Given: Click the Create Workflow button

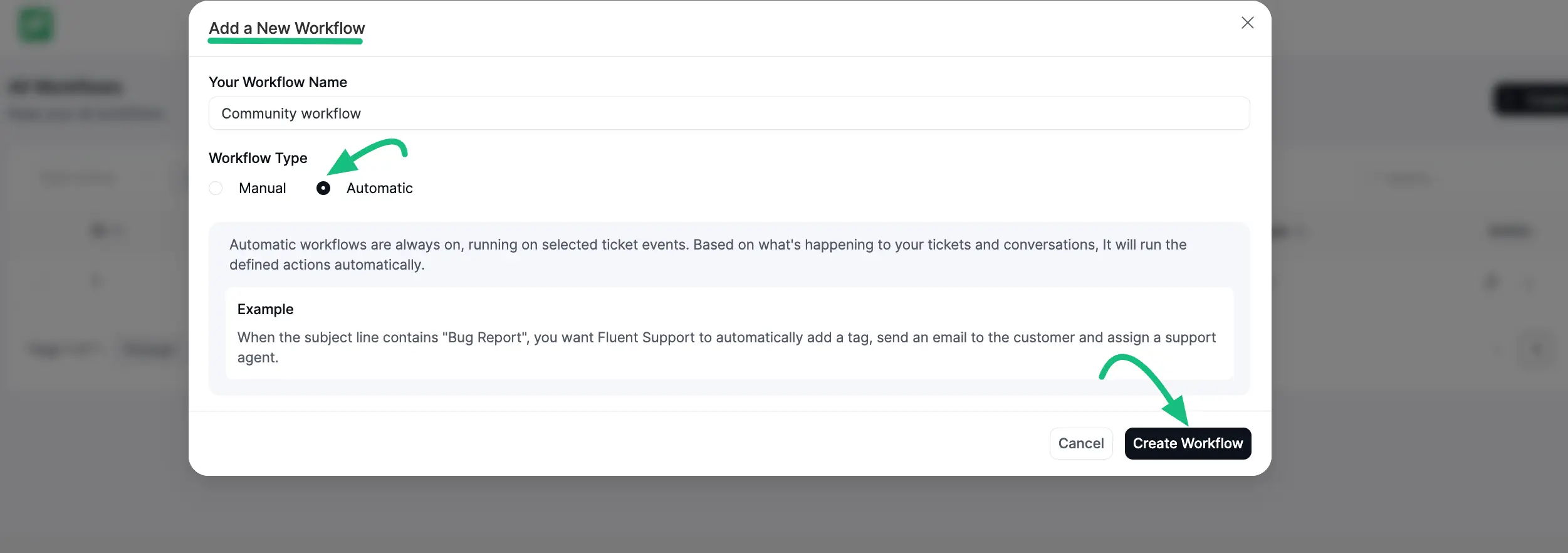Looking at the screenshot, I should 1187,443.
